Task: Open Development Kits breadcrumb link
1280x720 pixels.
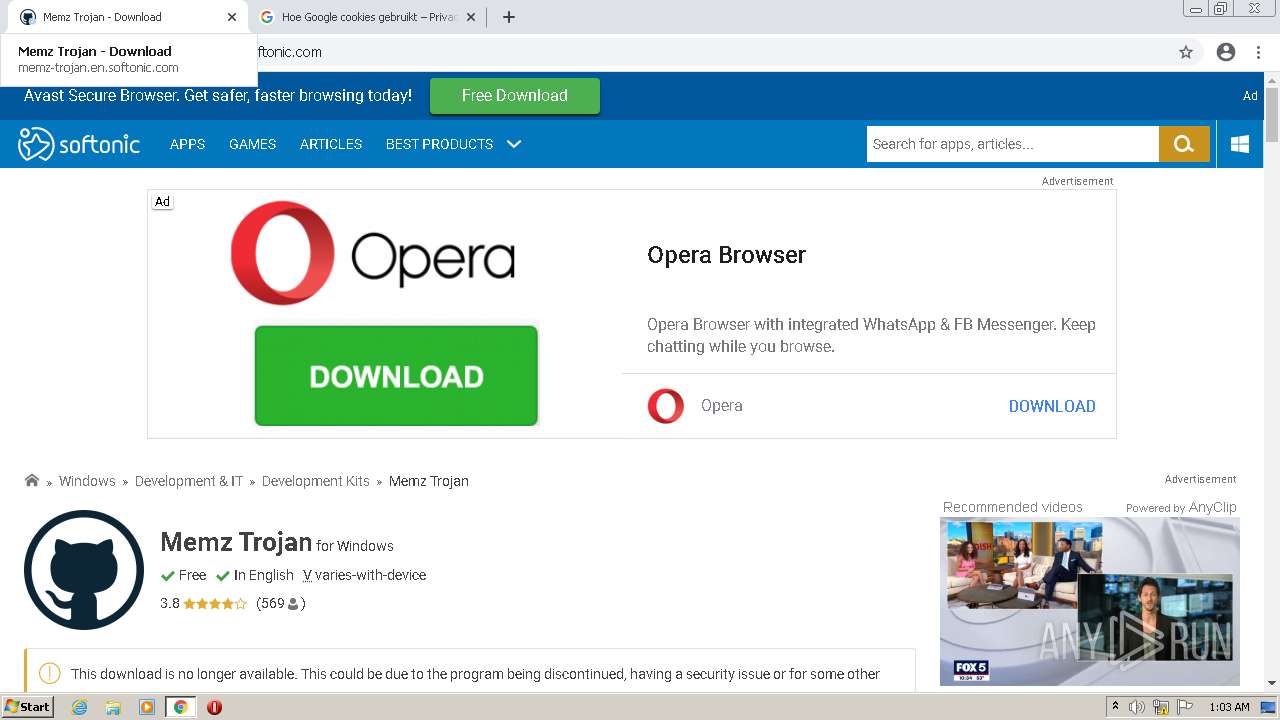Action: tap(316, 481)
